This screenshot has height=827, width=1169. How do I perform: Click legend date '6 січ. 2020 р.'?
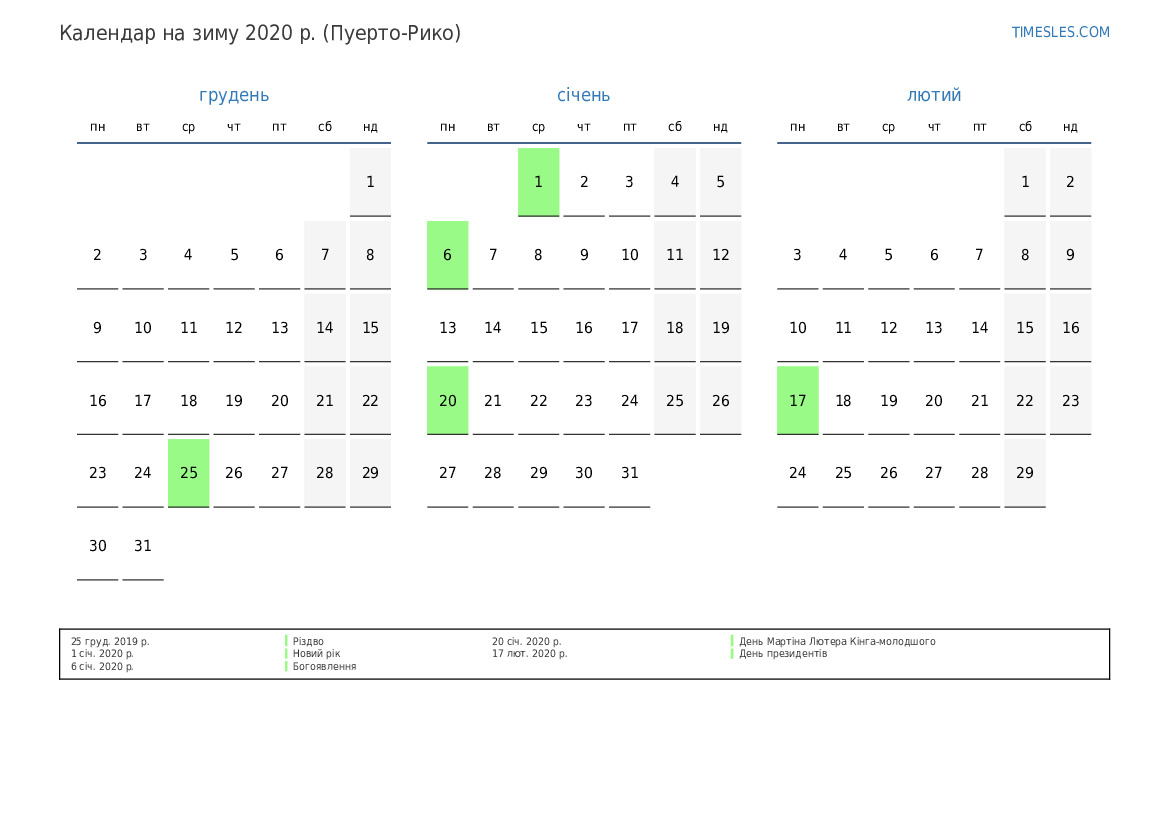[102, 667]
